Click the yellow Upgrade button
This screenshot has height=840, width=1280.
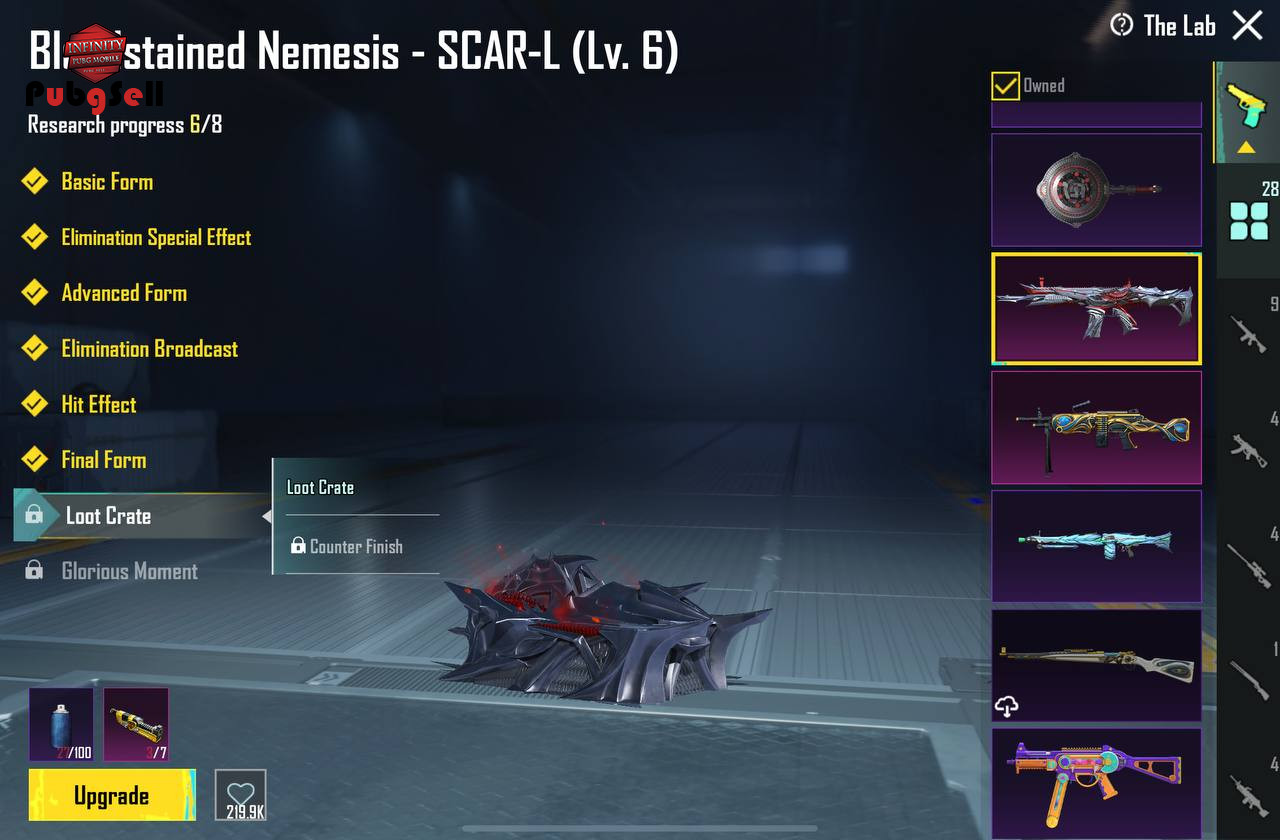pos(112,795)
